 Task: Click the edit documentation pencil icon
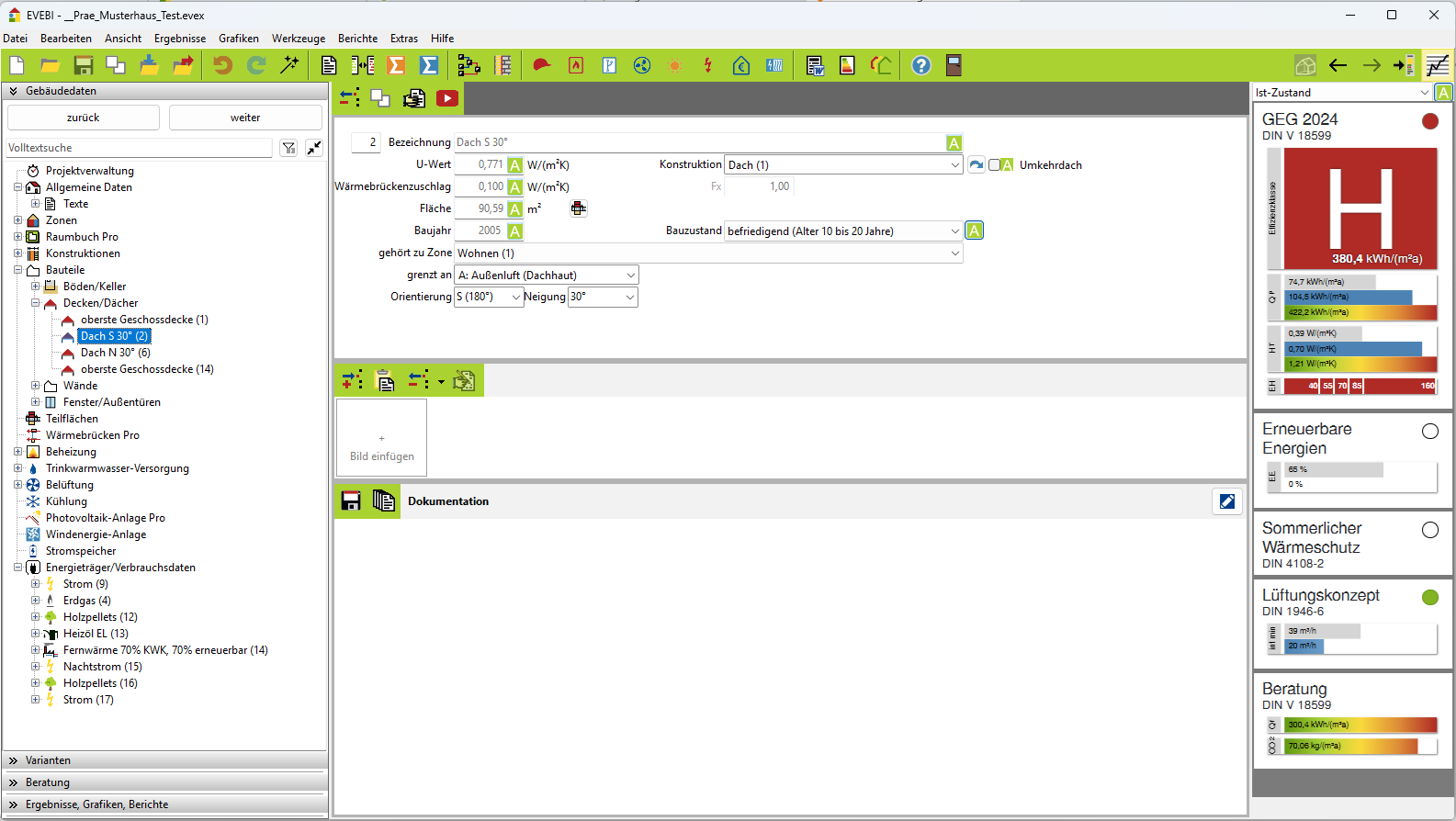(x=1226, y=501)
